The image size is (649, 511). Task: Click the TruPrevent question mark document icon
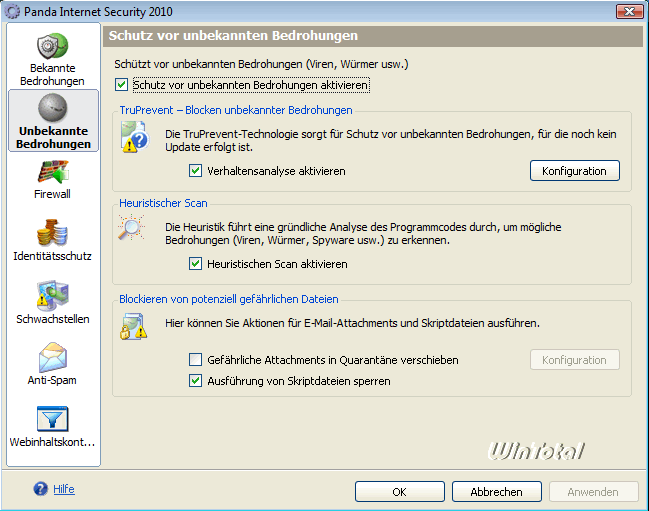click(x=134, y=137)
